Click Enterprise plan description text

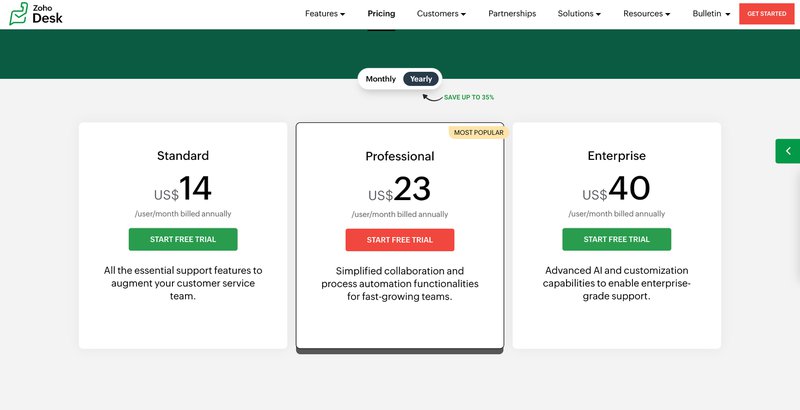617,283
